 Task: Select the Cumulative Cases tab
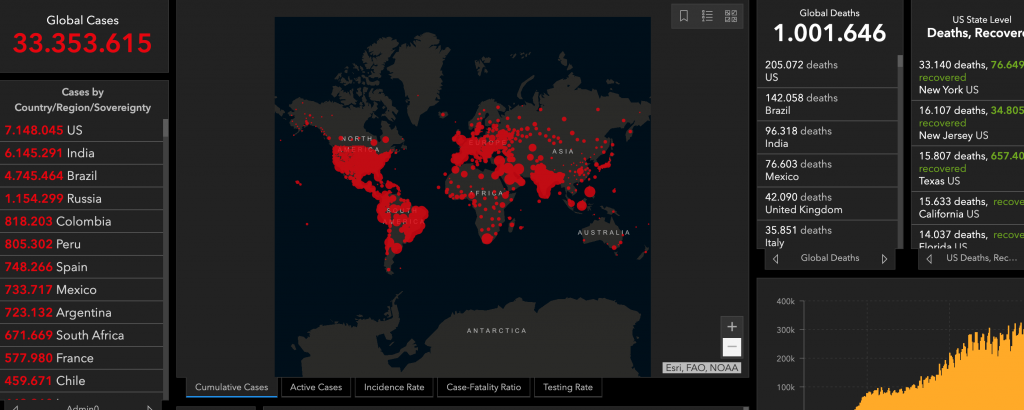(x=231, y=387)
